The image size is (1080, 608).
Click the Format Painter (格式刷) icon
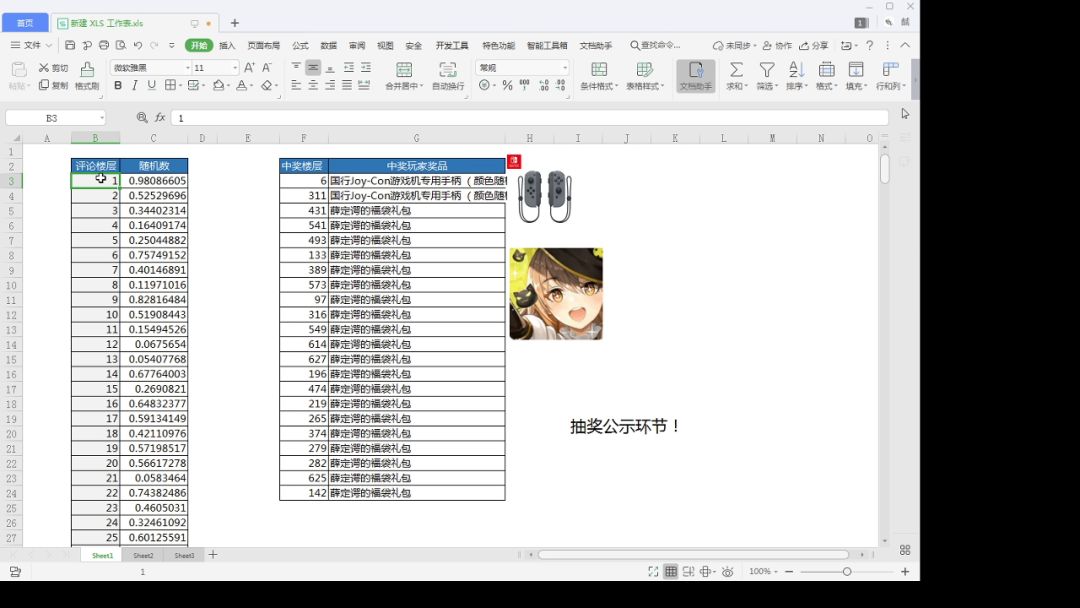[87, 69]
